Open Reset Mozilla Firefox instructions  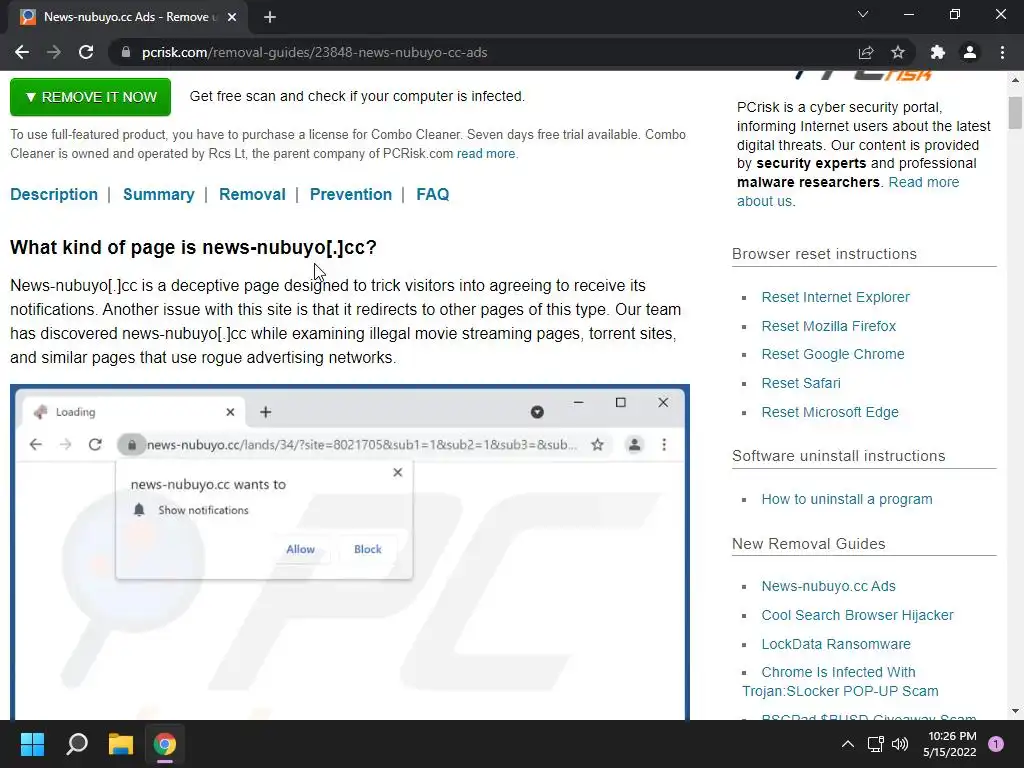pos(829,326)
